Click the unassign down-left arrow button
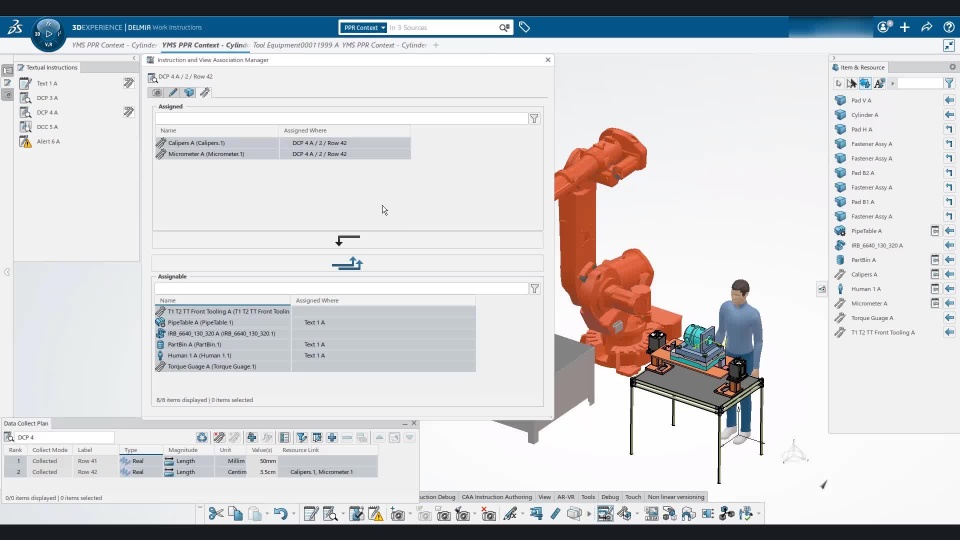 pyautogui.click(x=347, y=240)
